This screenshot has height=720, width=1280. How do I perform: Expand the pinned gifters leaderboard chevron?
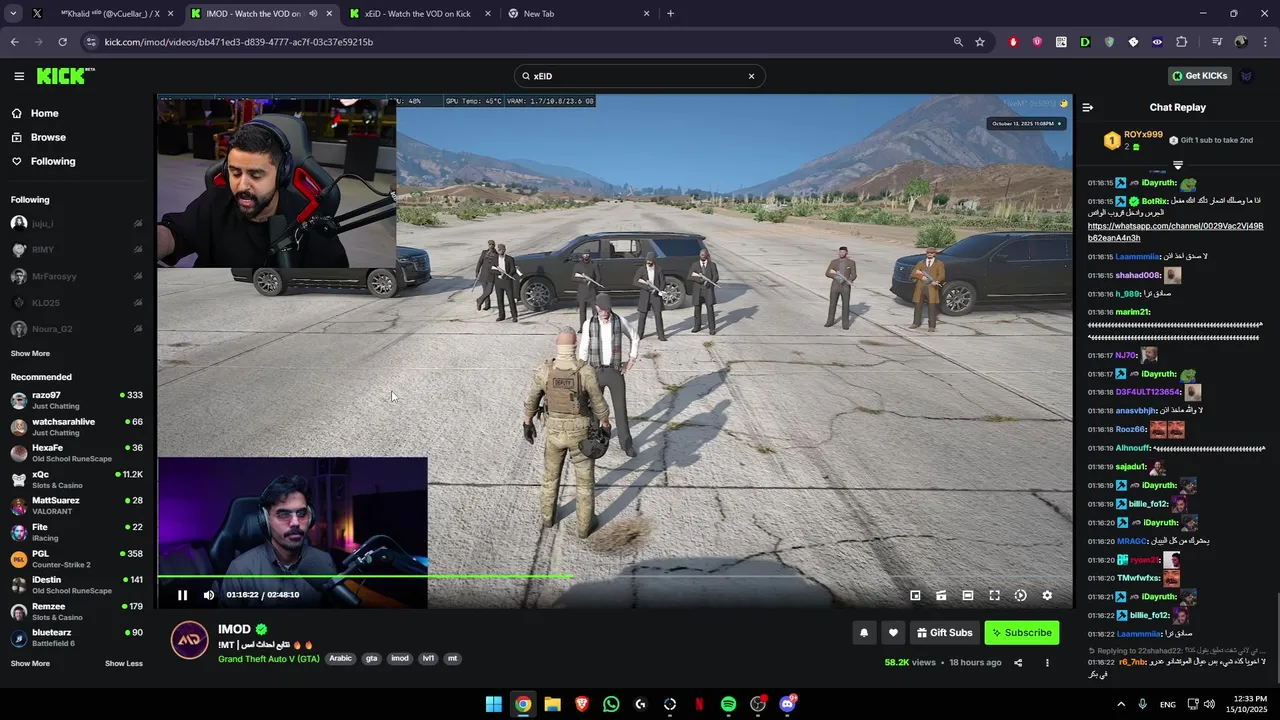[x=1178, y=165]
